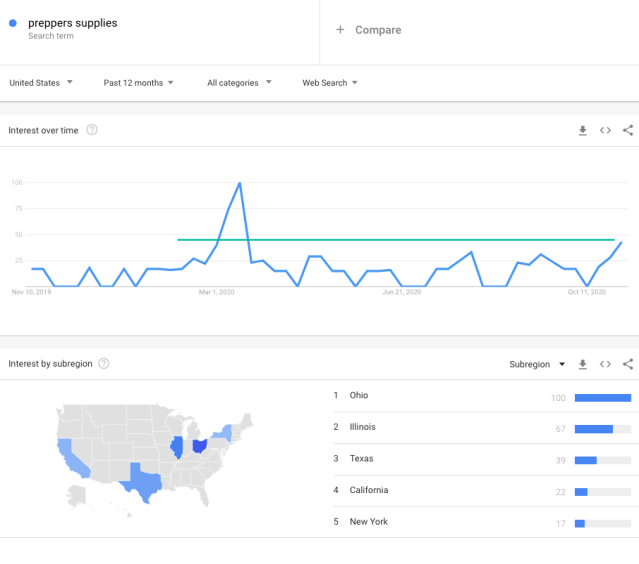
Task: Open embed code for Interest over time
Action: [605, 130]
